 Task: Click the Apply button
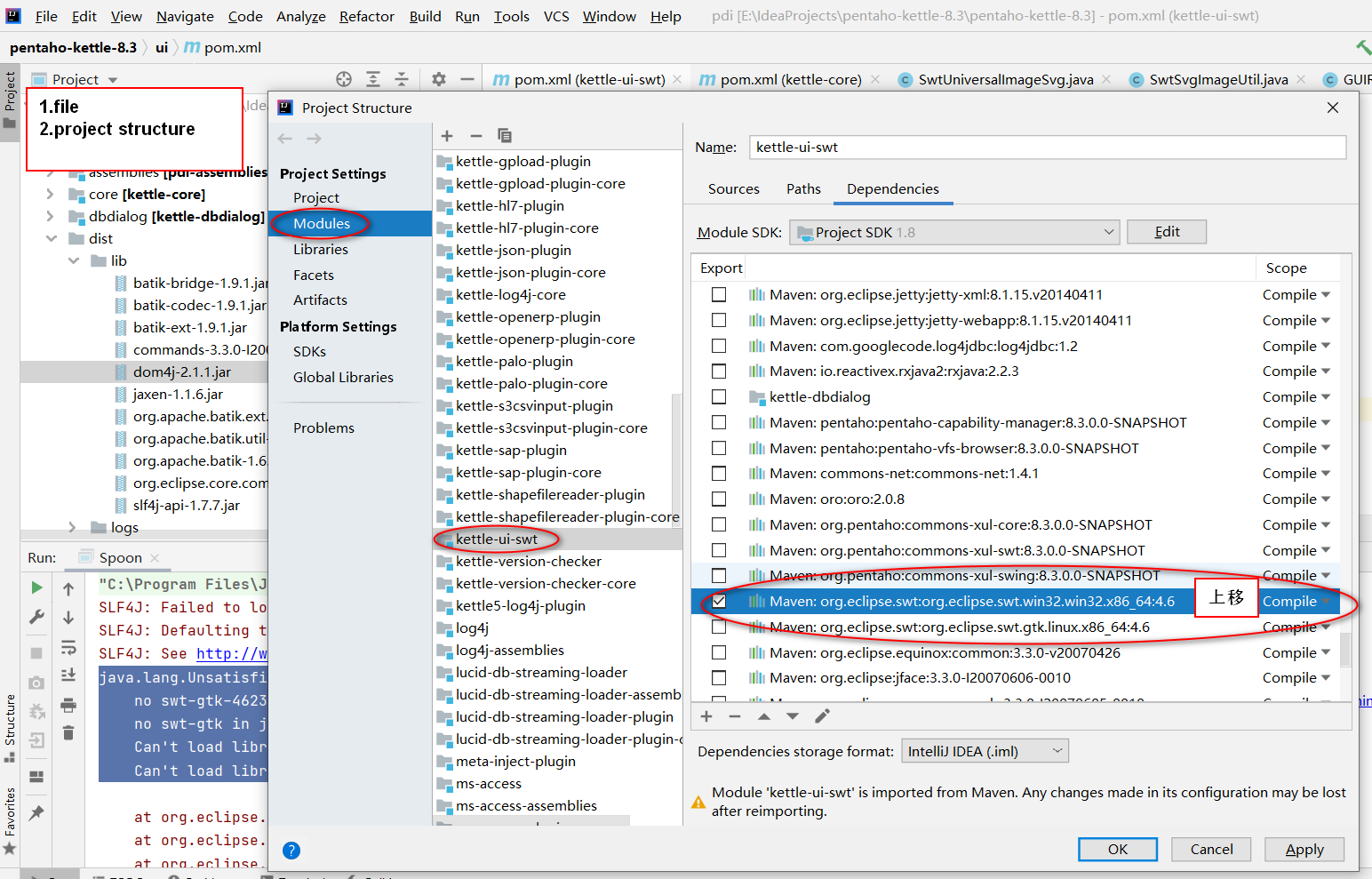point(1304,850)
